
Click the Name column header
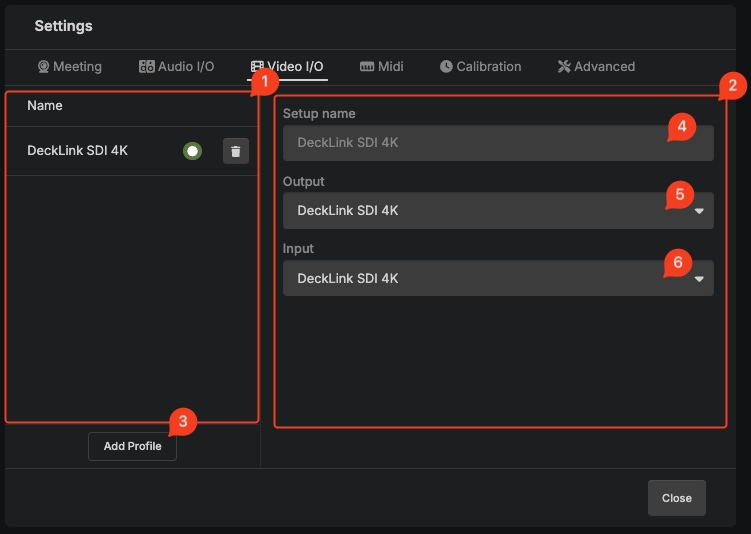[x=45, y=105]
